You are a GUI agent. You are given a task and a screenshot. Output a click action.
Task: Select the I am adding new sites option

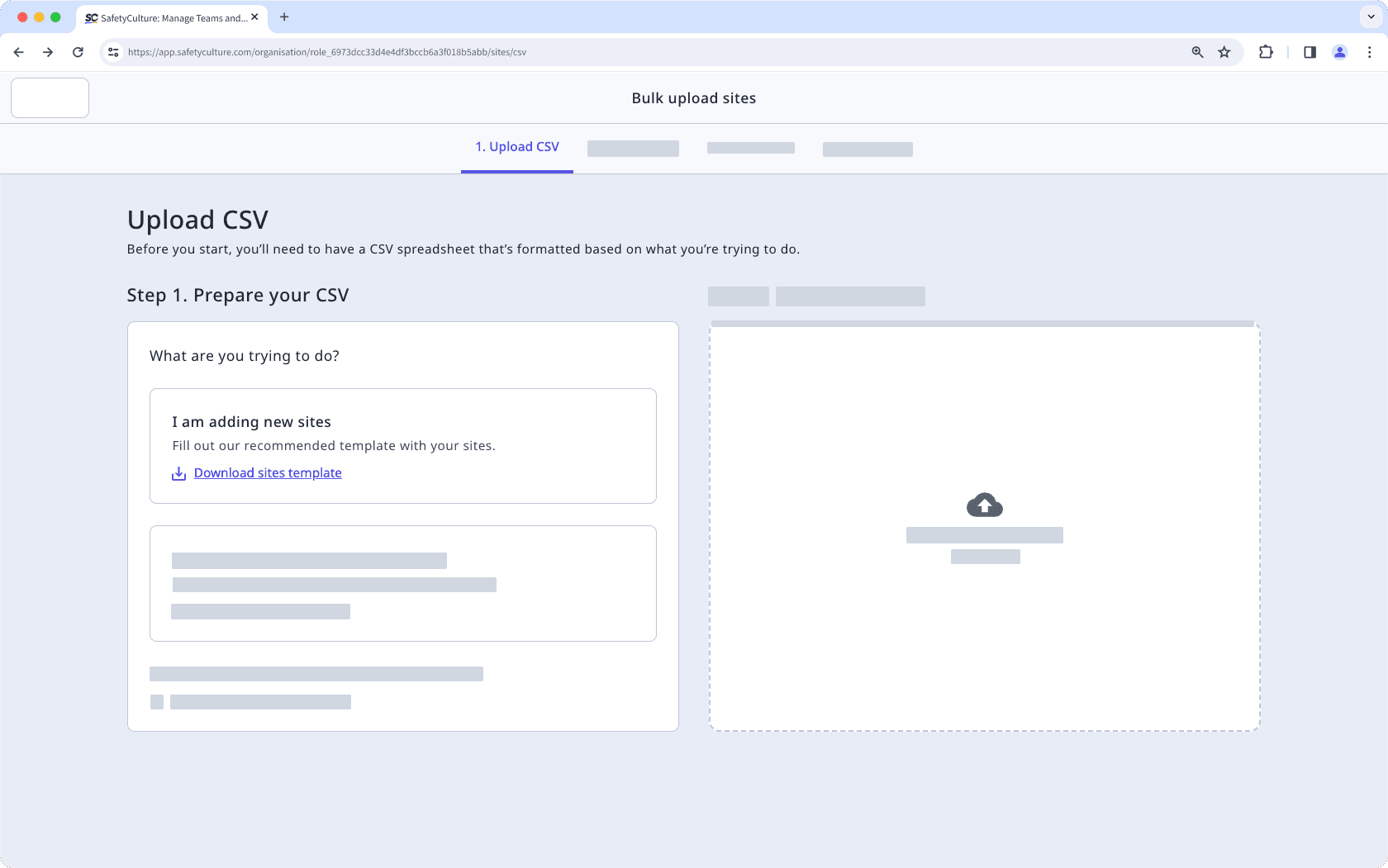[402, 446]
